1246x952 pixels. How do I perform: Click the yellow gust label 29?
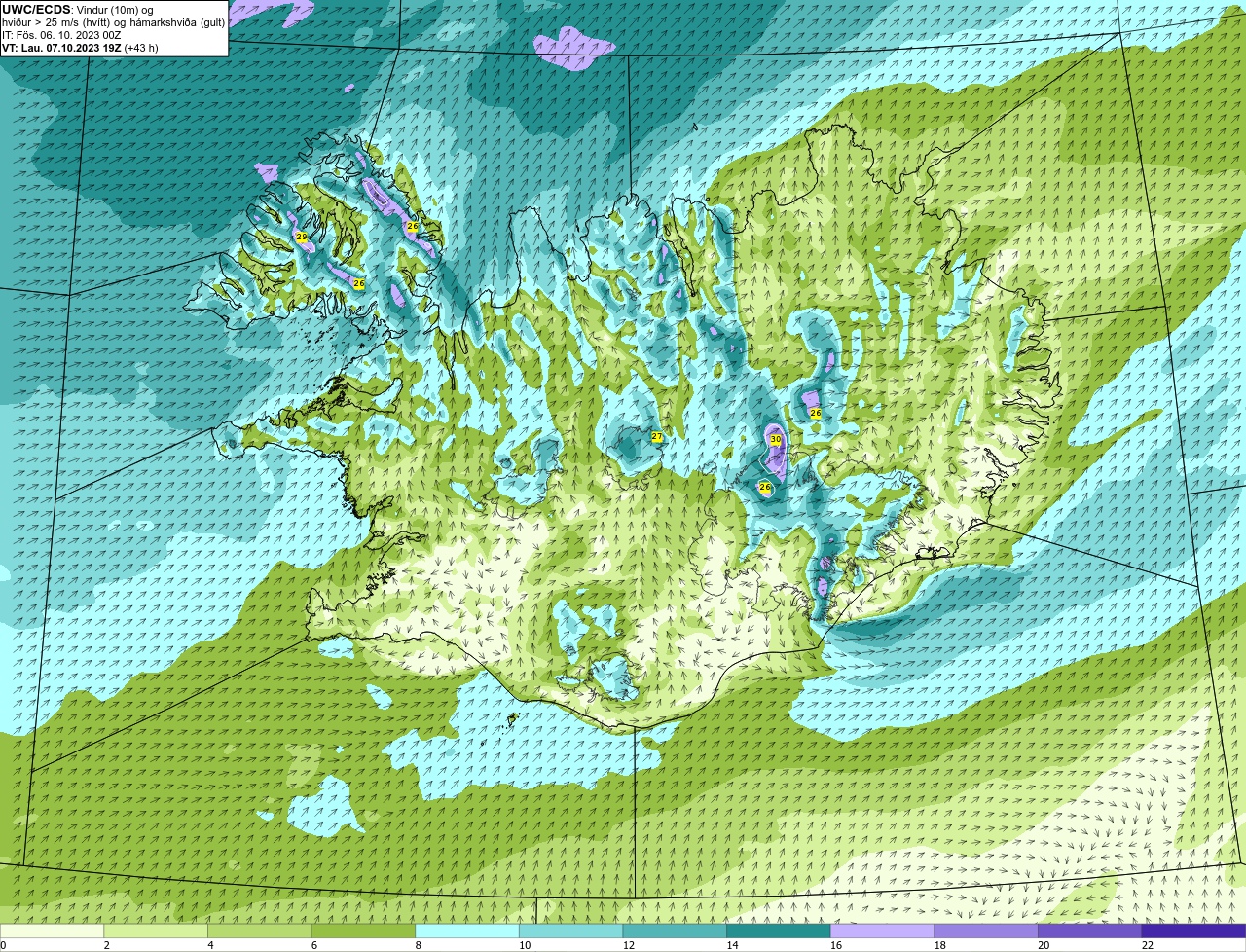(x=301, y=238)
